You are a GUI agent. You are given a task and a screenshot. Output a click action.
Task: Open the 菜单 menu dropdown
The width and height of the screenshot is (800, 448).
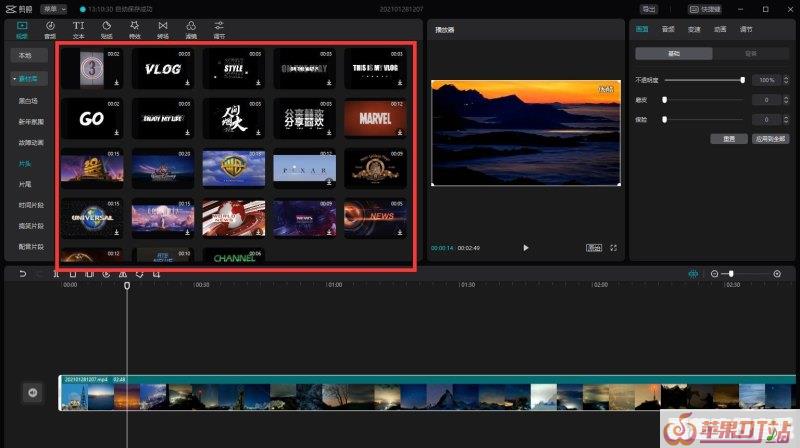pyautogui.click(x=54, y=9)
